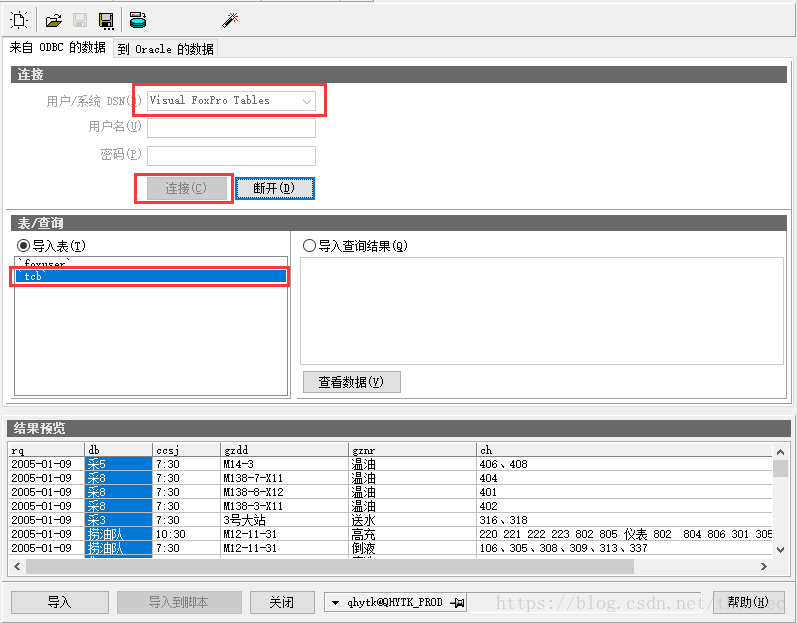Click the gznr column header

(412, 450)
